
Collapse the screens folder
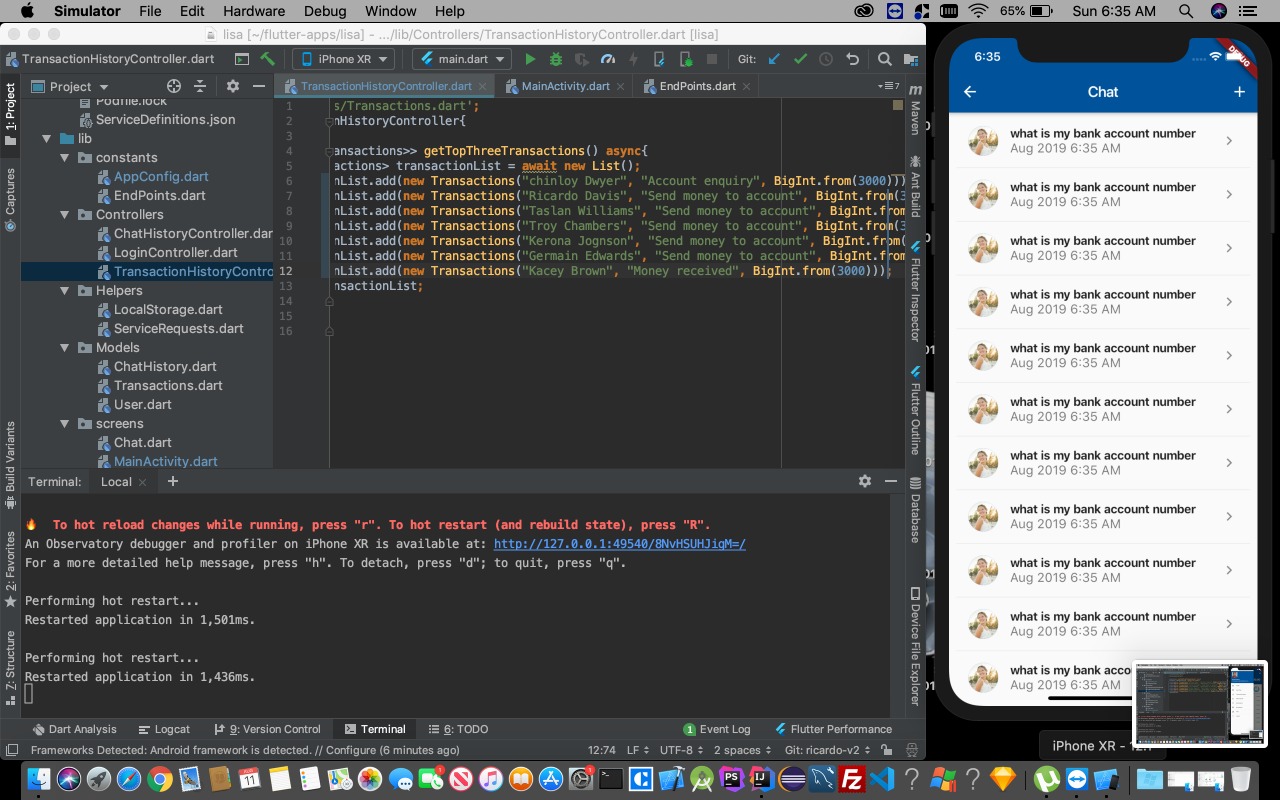tap(65, 423)
